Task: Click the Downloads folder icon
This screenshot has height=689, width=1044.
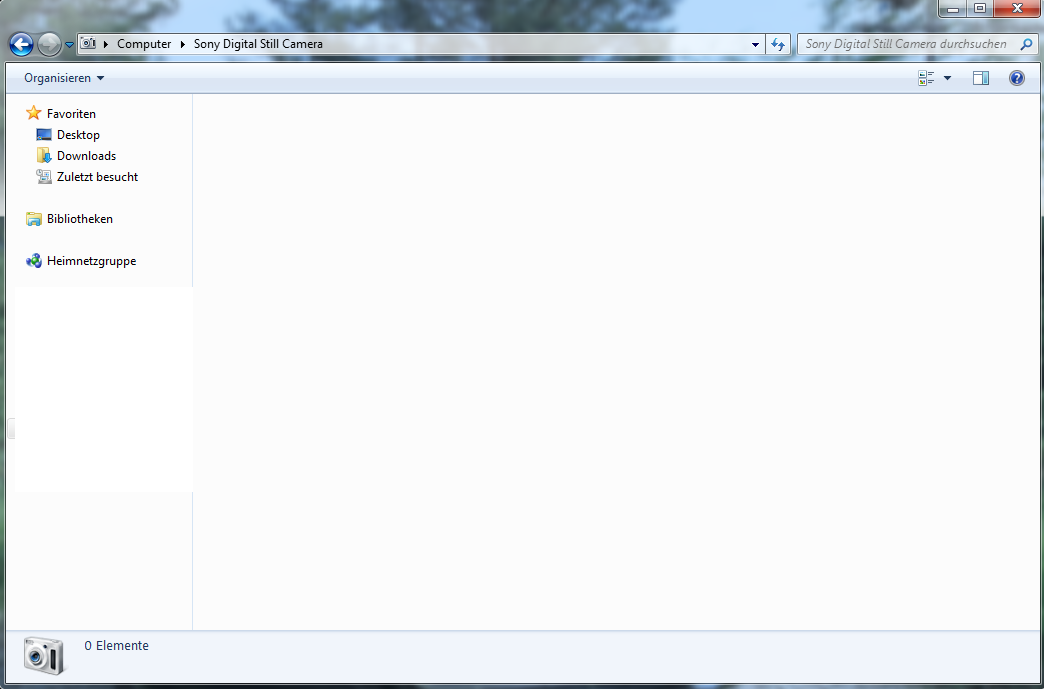Action: tap(44, 156)
